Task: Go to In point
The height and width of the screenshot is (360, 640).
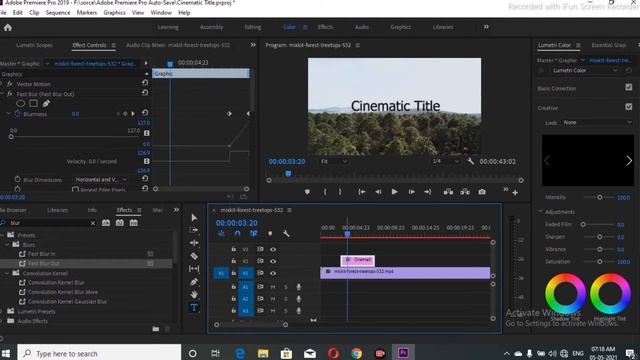Action: click(x=362, y=192)
